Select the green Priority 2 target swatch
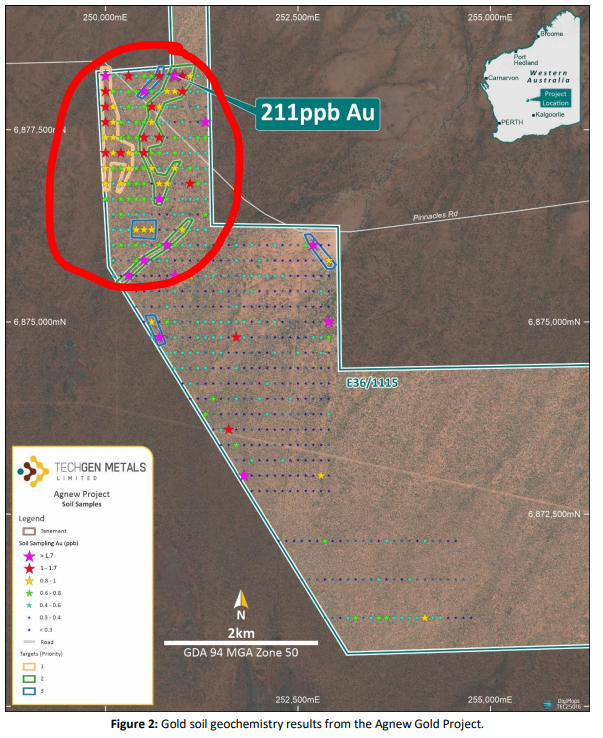Image resolution: width=603 pixels, height=738 pixels. point(29,681)
